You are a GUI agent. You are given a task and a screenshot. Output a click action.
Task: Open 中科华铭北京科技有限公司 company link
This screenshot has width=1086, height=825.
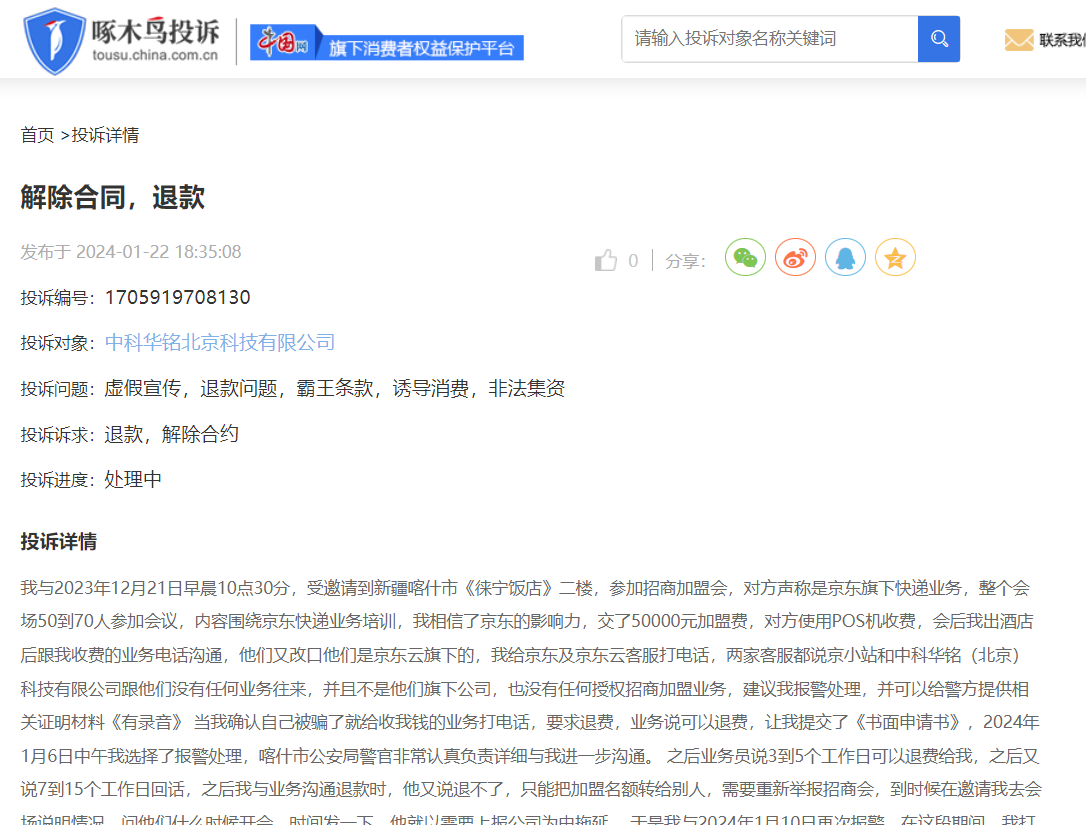(x=220, y=342)
